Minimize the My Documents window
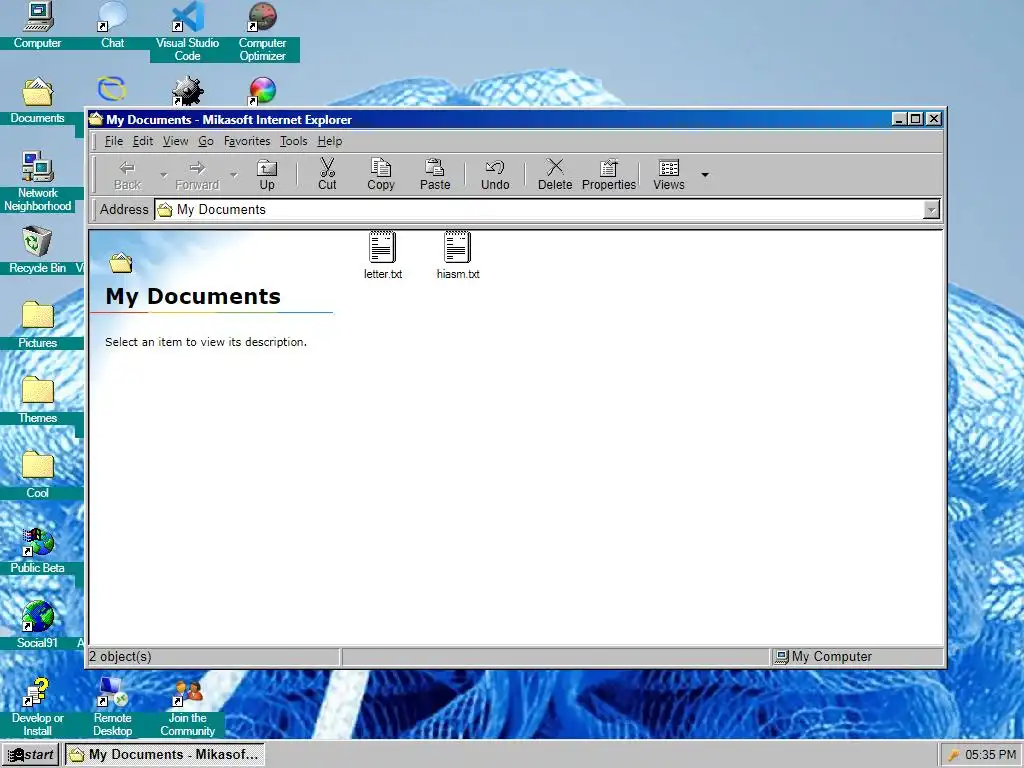This screenshot has width=1024, height=768. pos(899,119)
